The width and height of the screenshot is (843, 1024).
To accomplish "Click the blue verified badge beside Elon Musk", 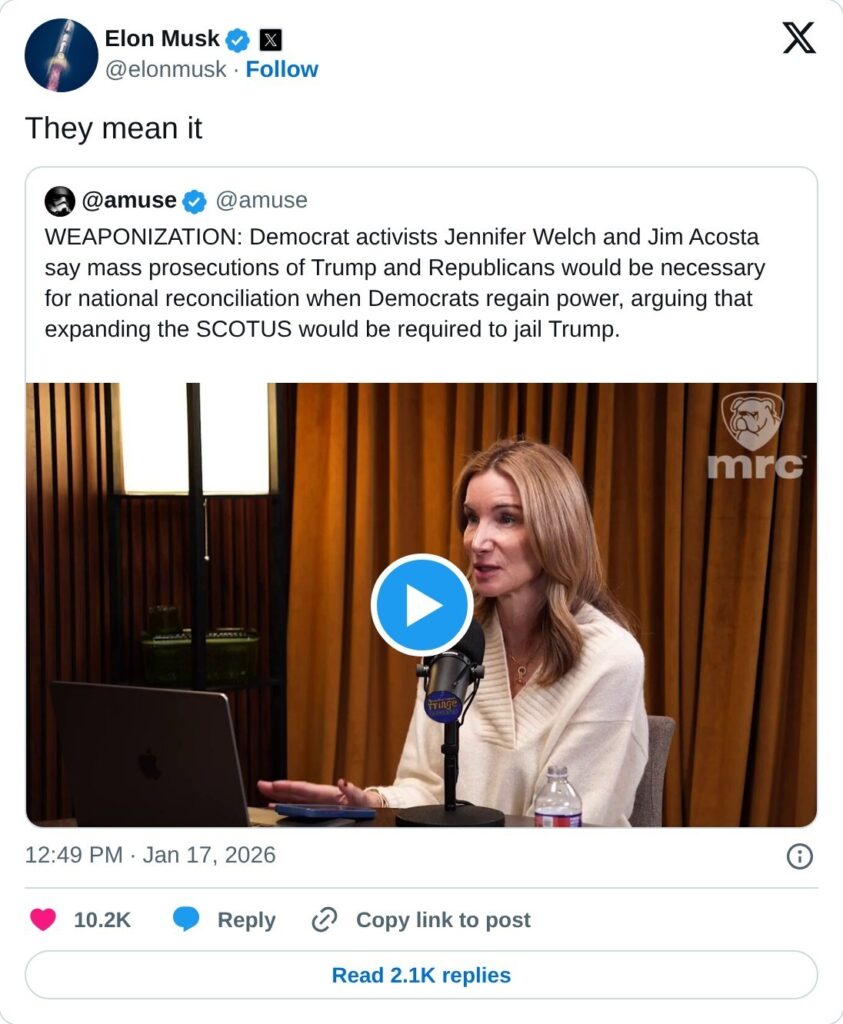I will click(x=238, y=40).
